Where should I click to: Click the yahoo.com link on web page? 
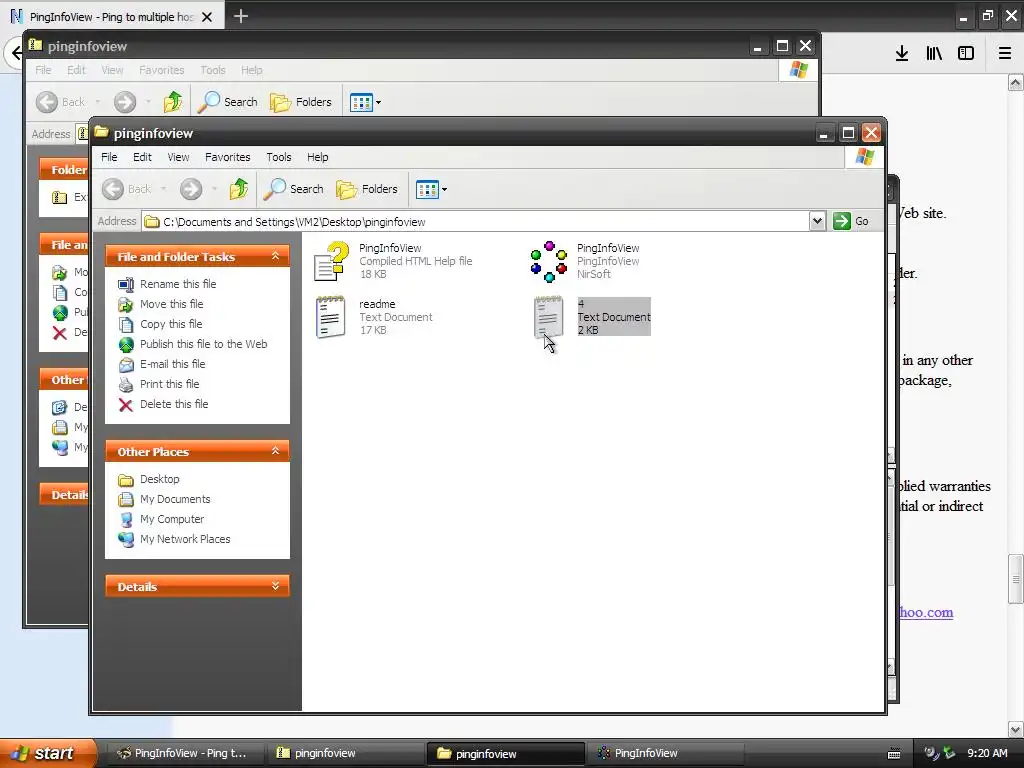click(925, 612)
